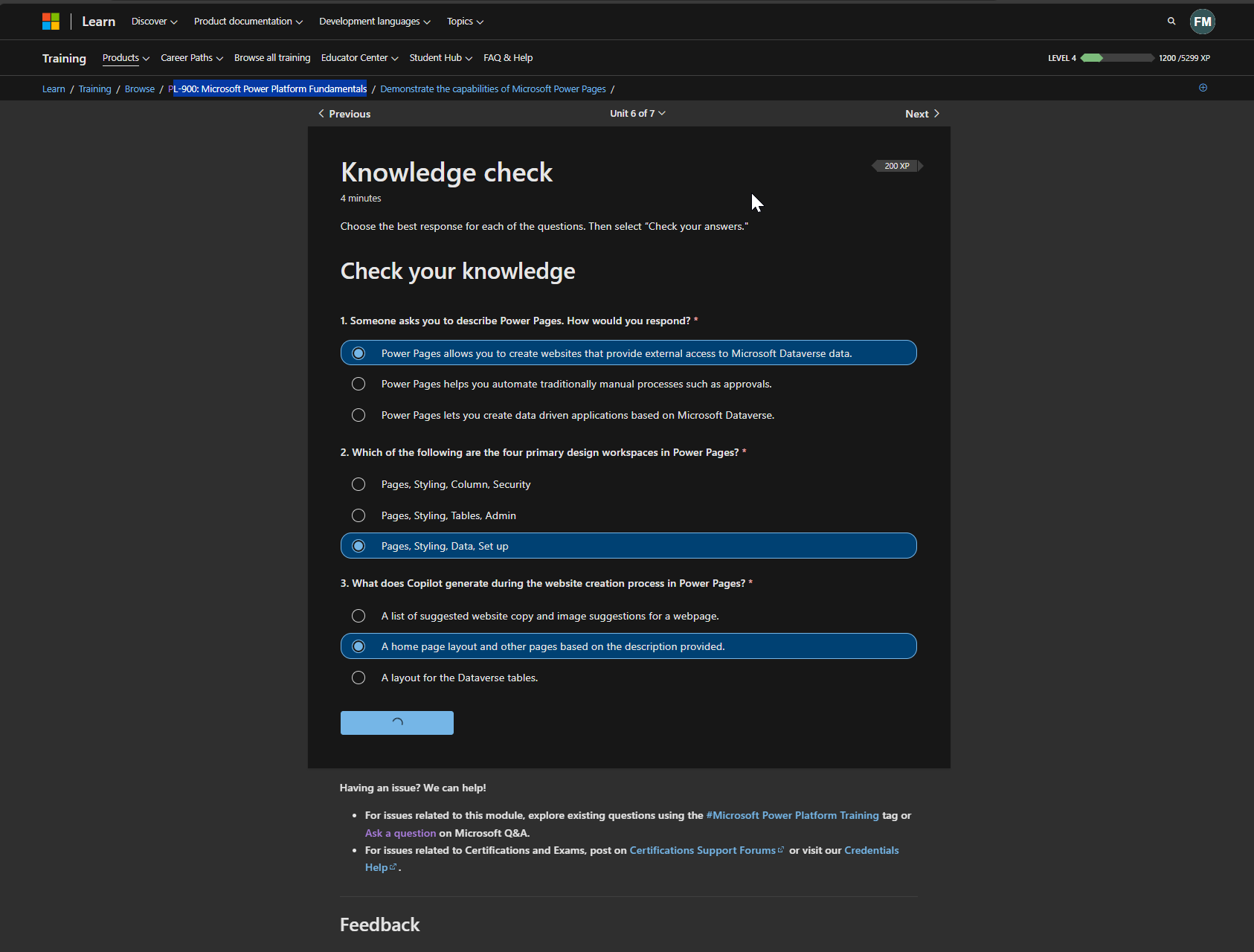Click the '4 minutes' duration text
The height and width of the screenshot is (952, 1254).
[361, 199]
